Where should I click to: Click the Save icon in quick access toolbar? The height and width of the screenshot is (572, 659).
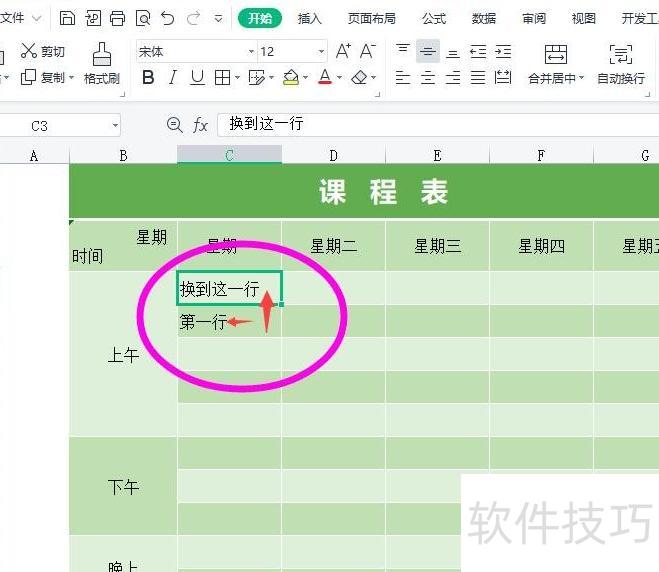67,18
